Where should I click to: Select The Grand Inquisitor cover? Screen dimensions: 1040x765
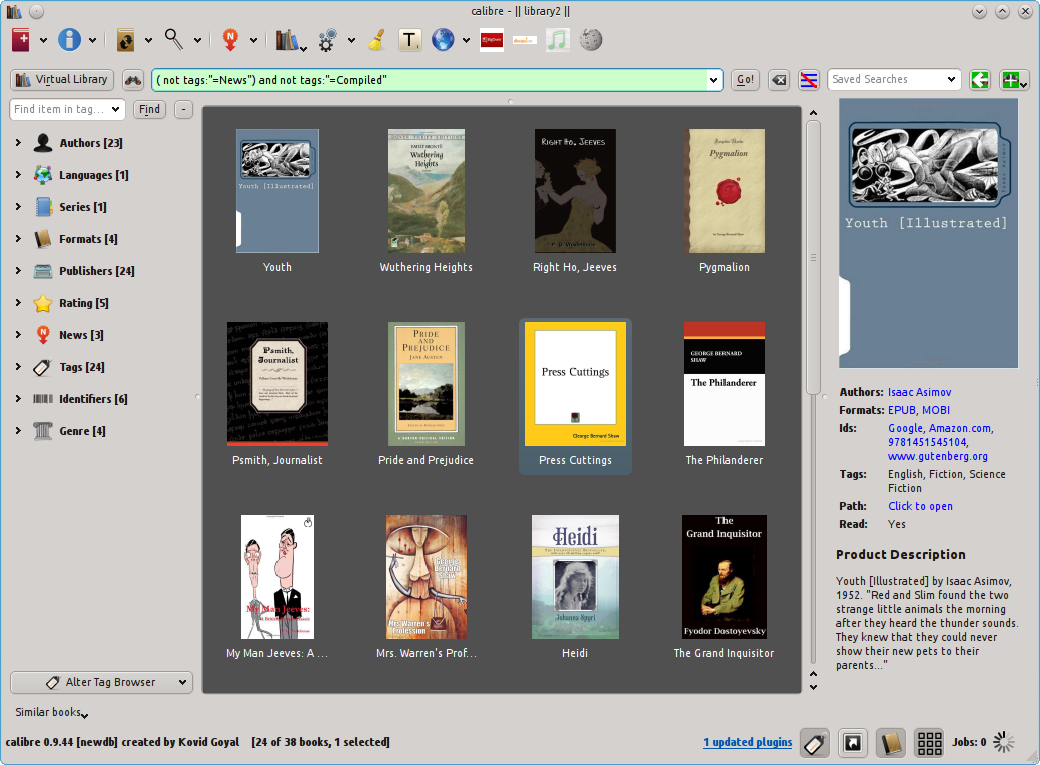tap(724, 577)
